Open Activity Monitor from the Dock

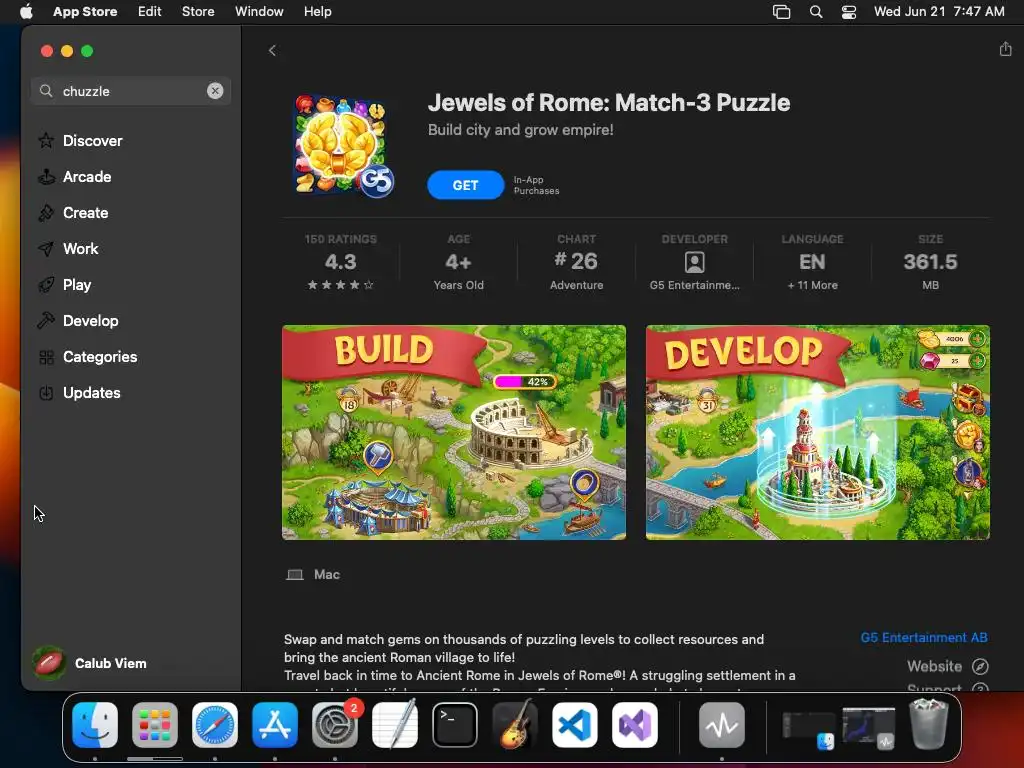[x=722, y=725]
